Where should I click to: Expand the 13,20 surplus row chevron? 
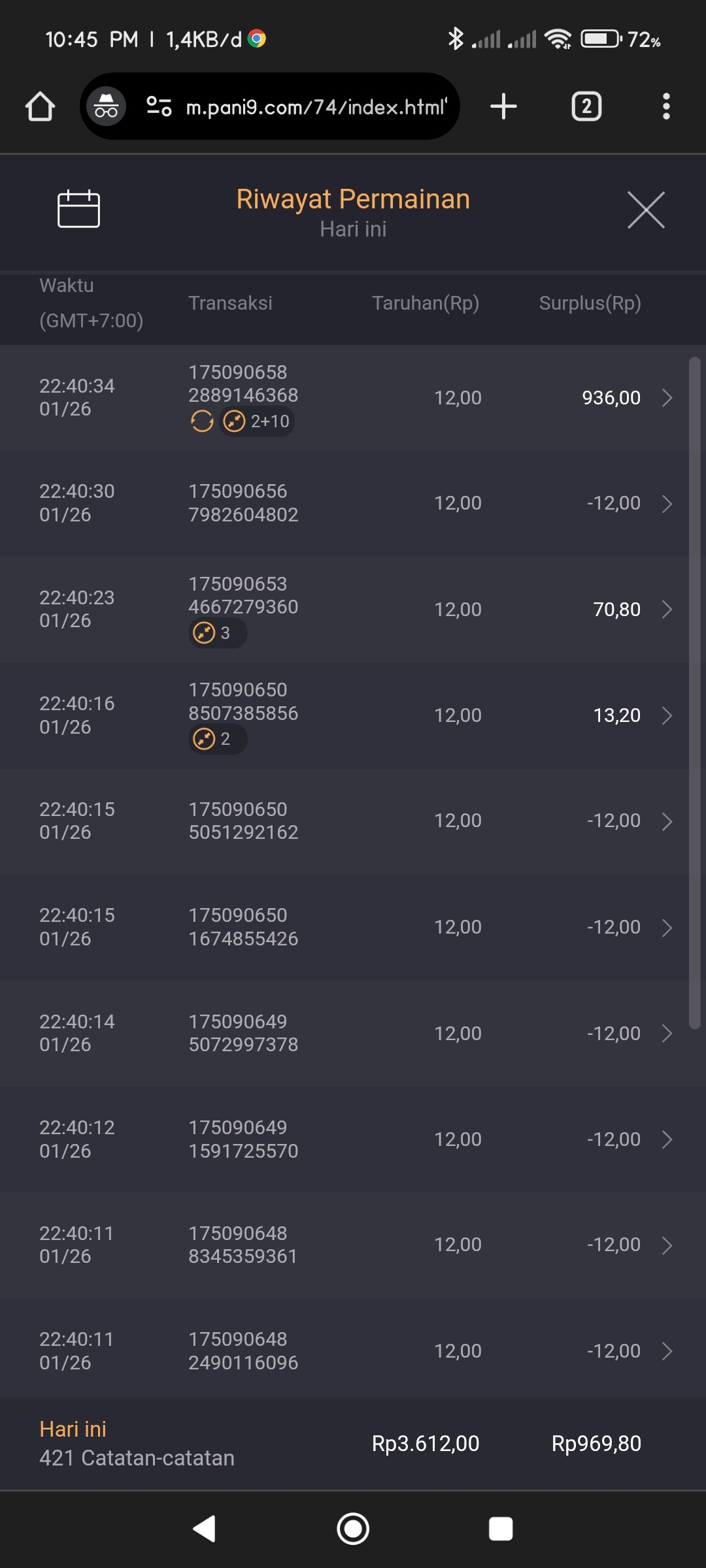(x=667, y=715)
